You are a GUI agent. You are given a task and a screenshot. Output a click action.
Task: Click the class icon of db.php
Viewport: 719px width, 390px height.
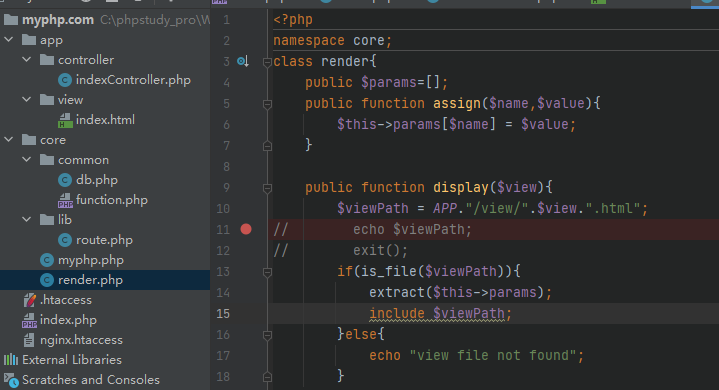pyautogui.click(x=65, y=180)
